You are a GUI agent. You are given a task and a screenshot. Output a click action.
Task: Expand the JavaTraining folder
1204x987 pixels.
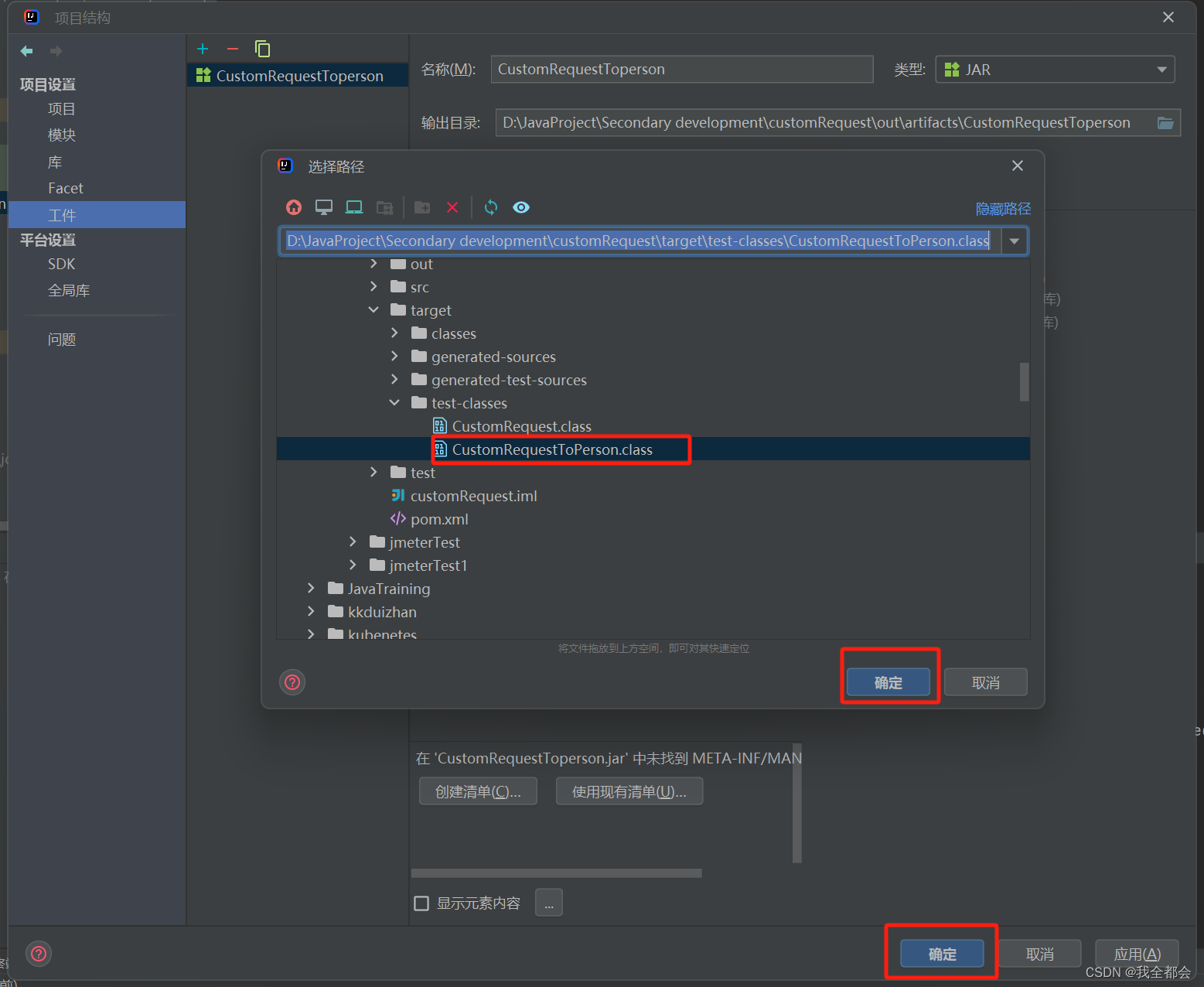coord(312,589)
